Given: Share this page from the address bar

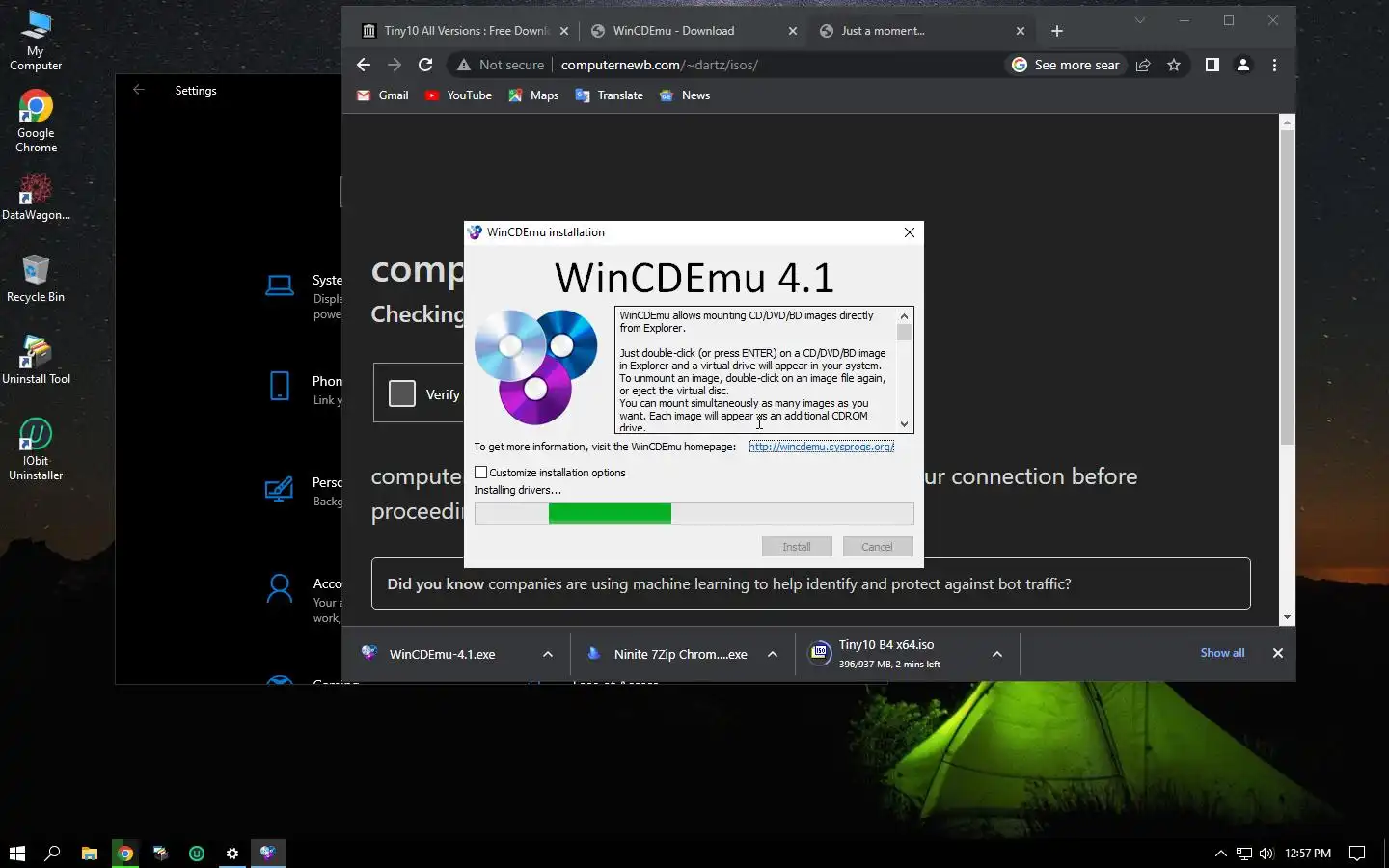Looking at the screenshot, I should tap(1143, 65).
